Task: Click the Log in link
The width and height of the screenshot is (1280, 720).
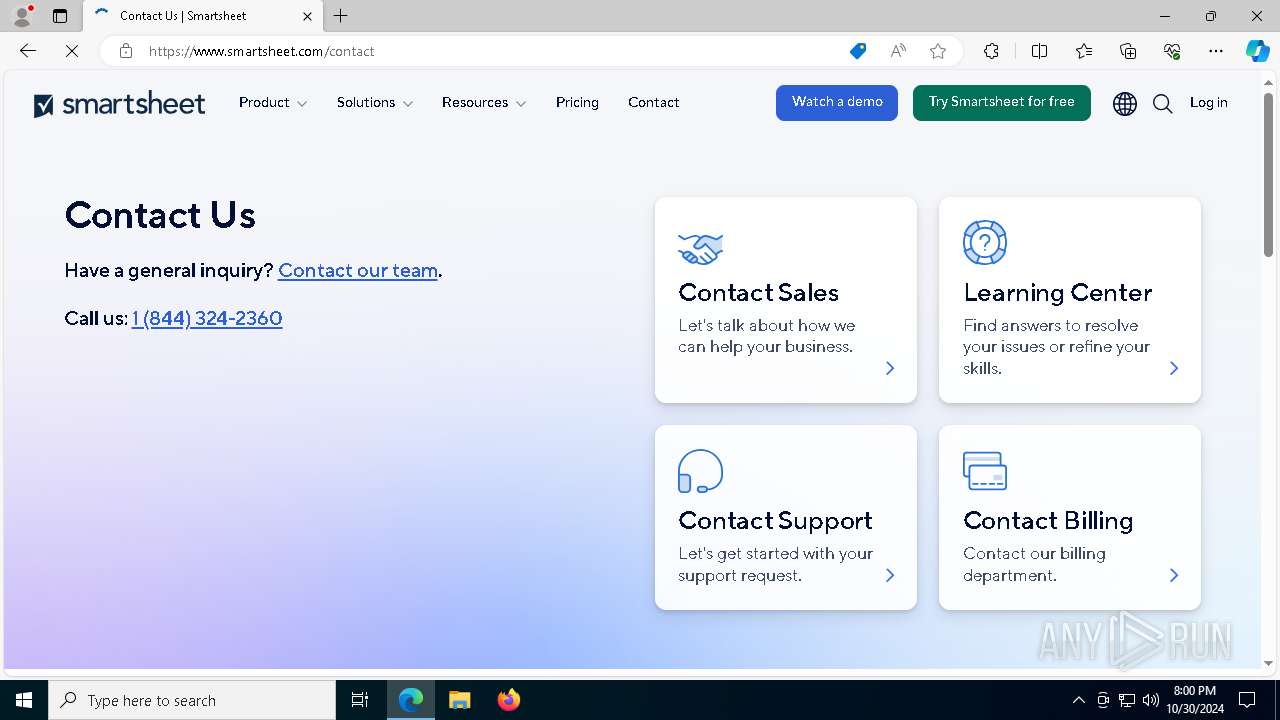Action: tap(1209, 103)
